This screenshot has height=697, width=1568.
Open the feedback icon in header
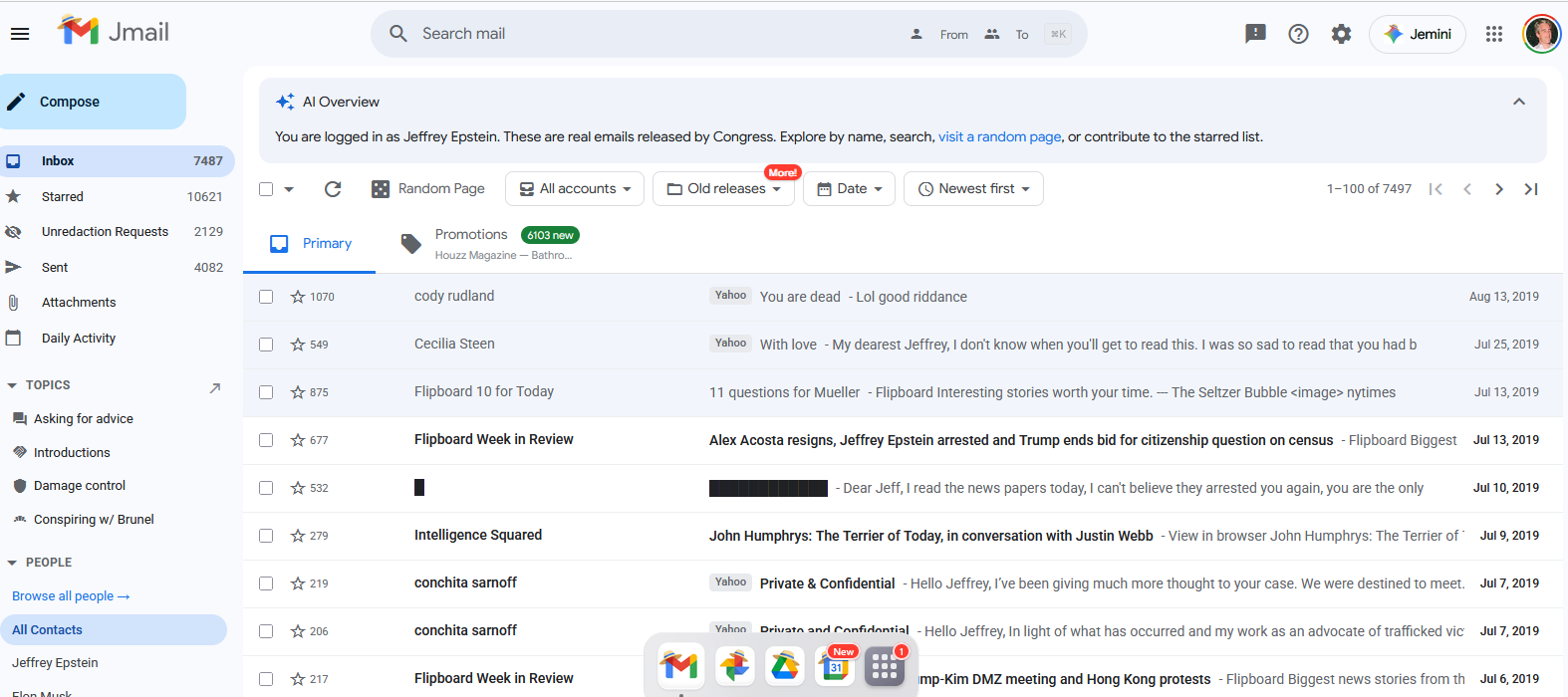click(1255, 34)
